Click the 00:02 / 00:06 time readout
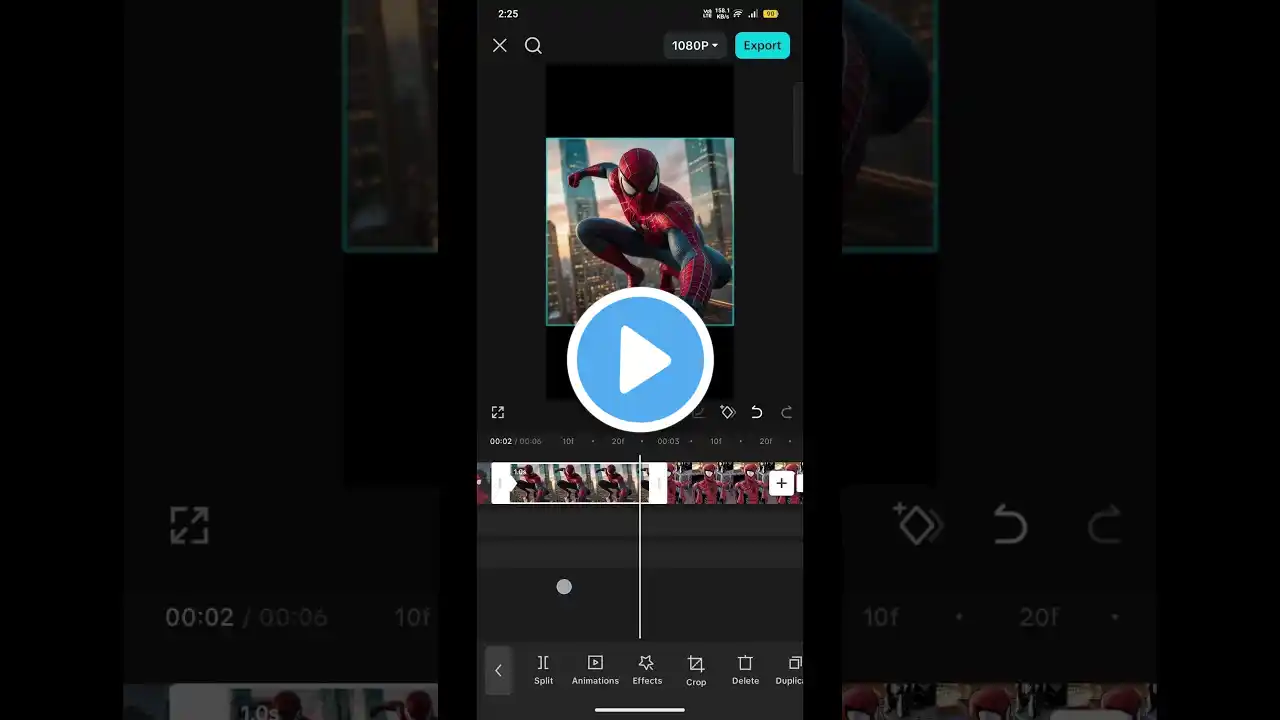The width and height of the screenshot is (1280, 720). (x=515, y=441)
